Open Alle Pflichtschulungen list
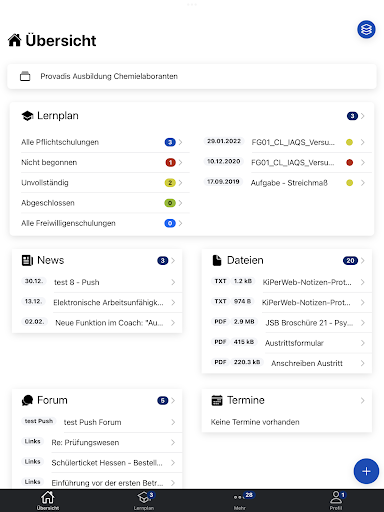Screen dimensions: 384x512 (102, 142)
